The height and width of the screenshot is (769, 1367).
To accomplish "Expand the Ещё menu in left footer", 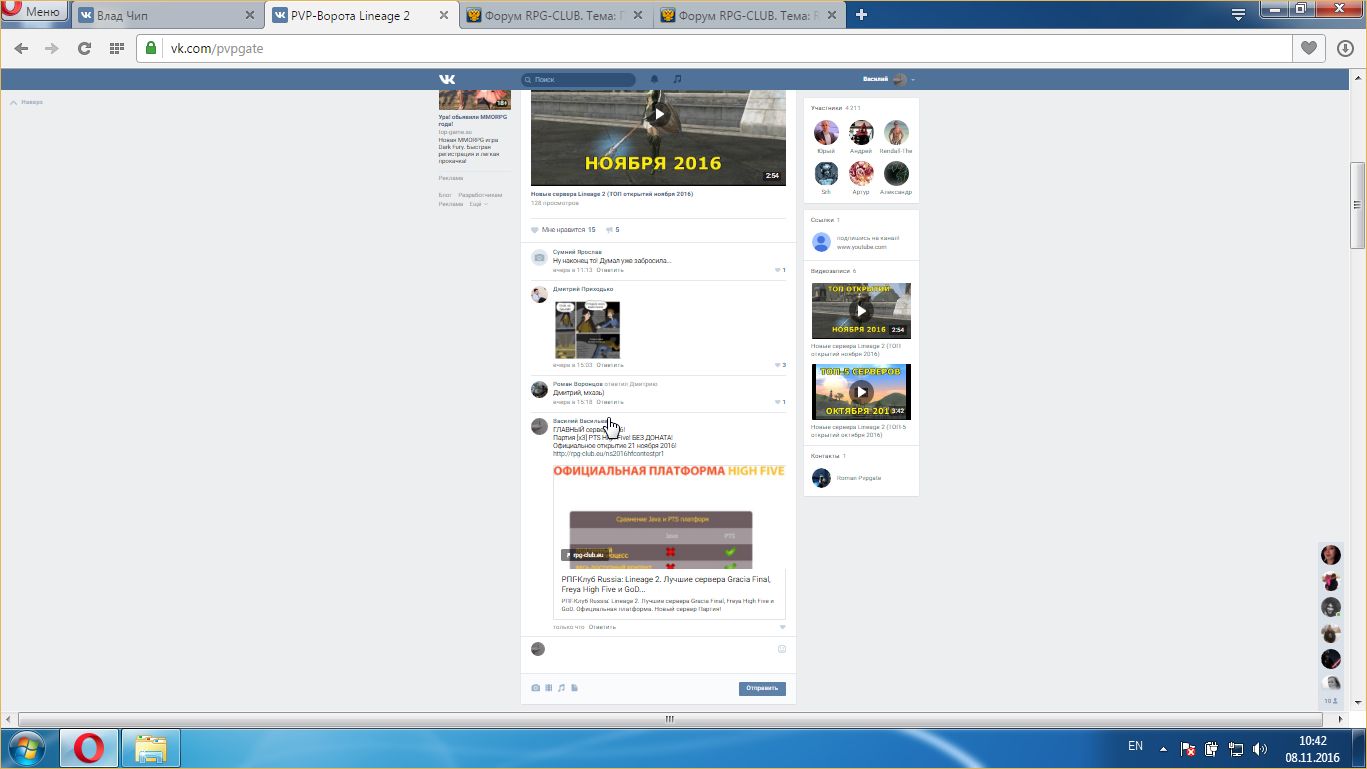I will [x=478, y=204].
